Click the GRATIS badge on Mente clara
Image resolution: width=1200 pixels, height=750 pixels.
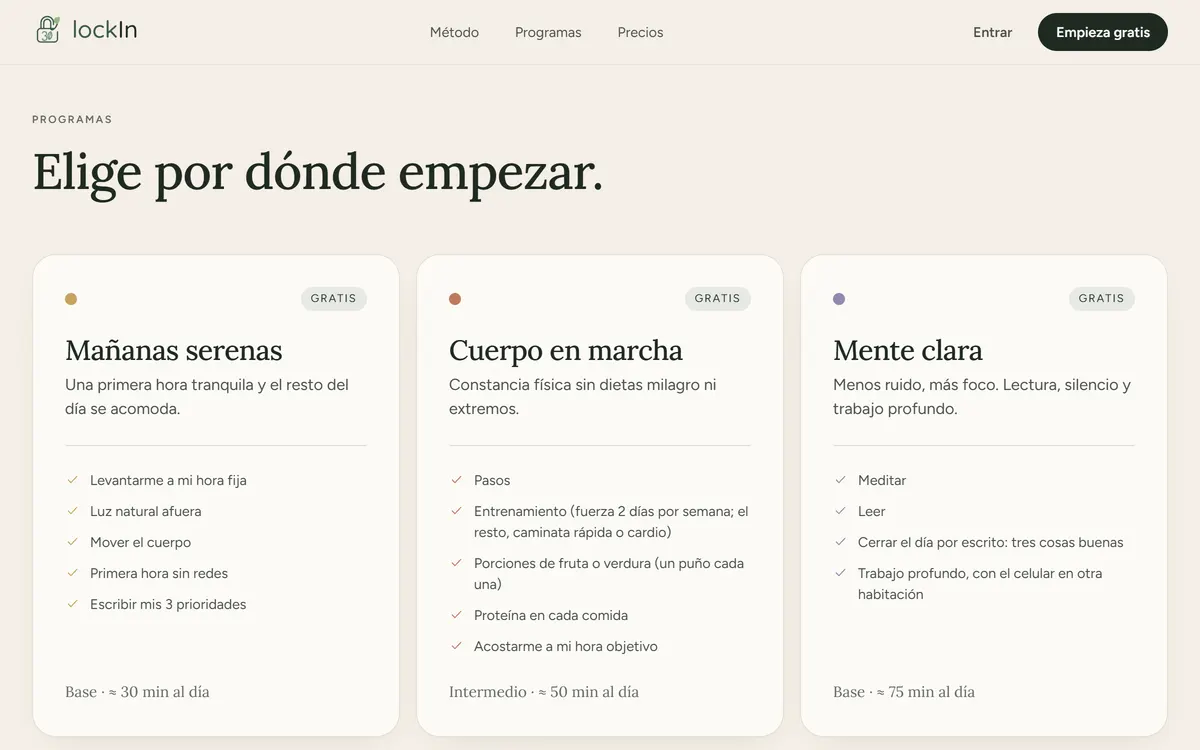pyautogui.click(x=1102, y=298)
